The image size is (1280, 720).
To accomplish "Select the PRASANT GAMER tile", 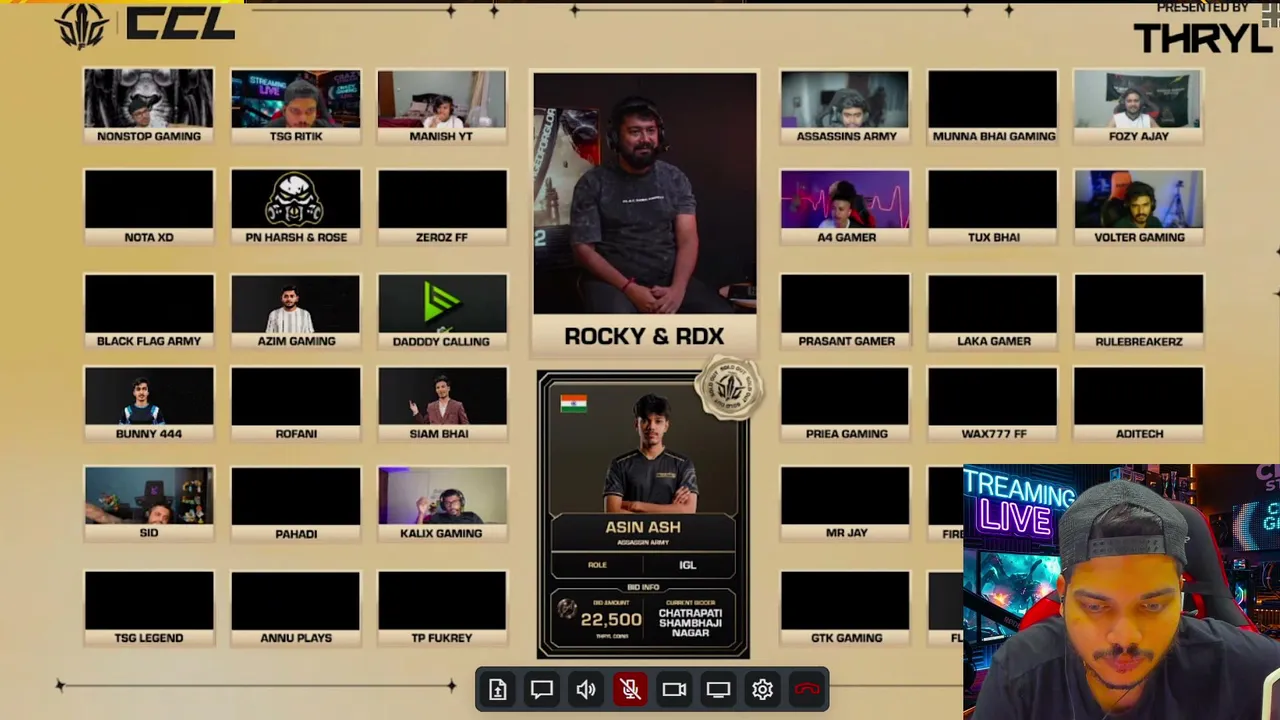I will (846, 311).
